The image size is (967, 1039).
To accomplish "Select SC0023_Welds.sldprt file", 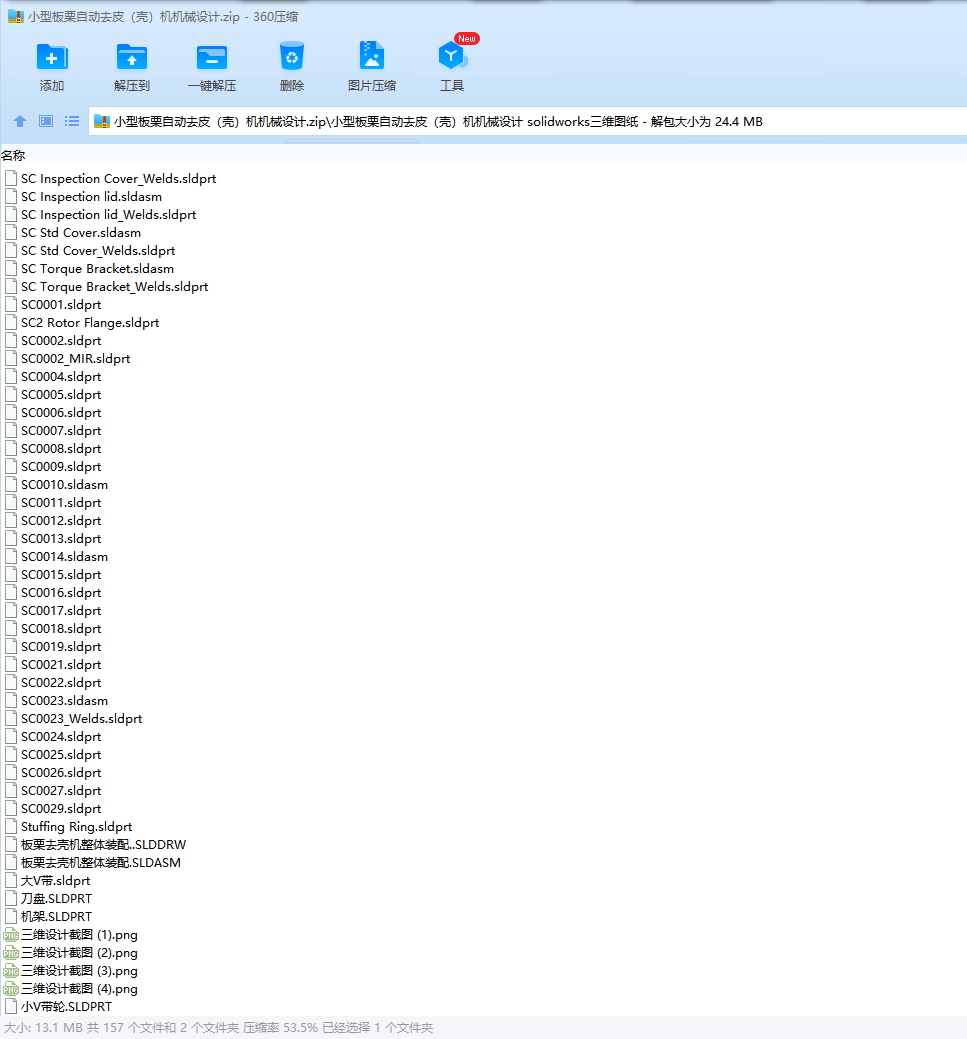I will [81, 719].
